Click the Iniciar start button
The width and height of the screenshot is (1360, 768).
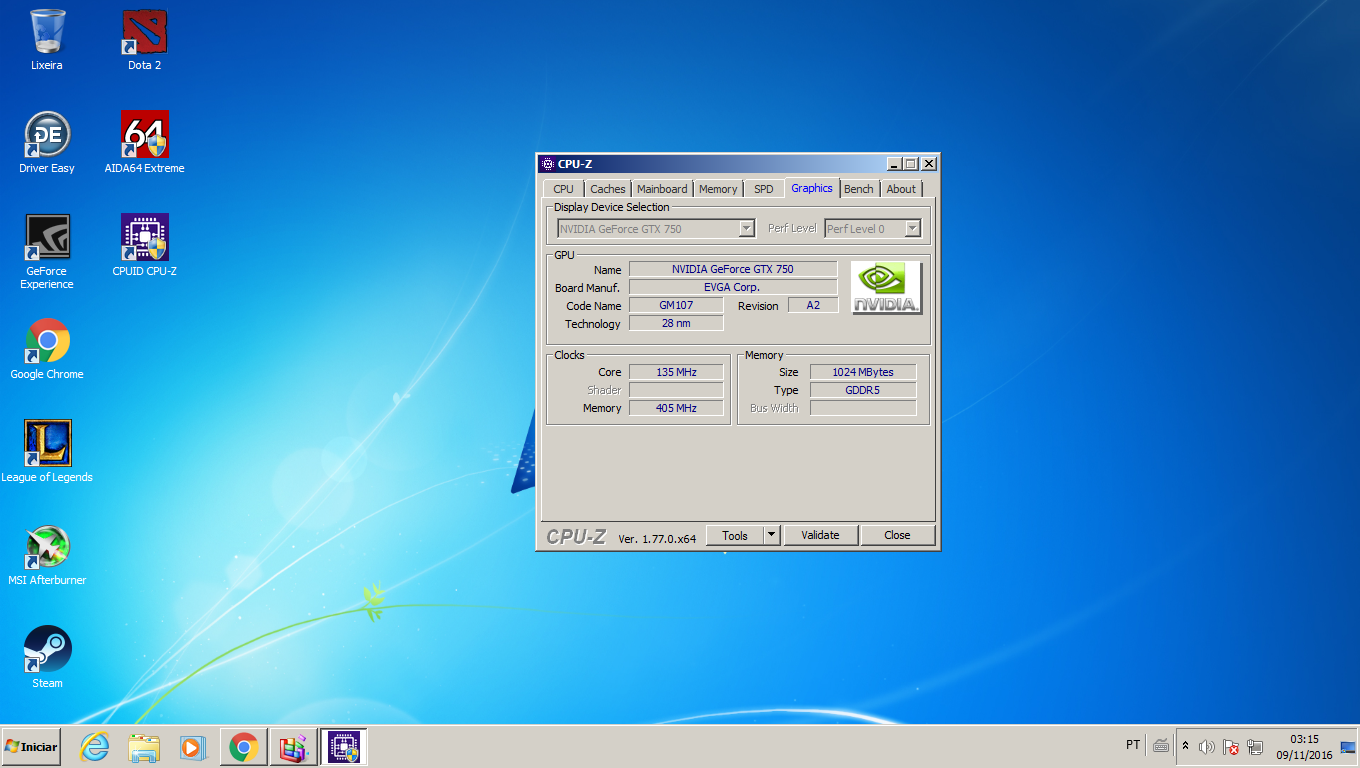(31, 747)
